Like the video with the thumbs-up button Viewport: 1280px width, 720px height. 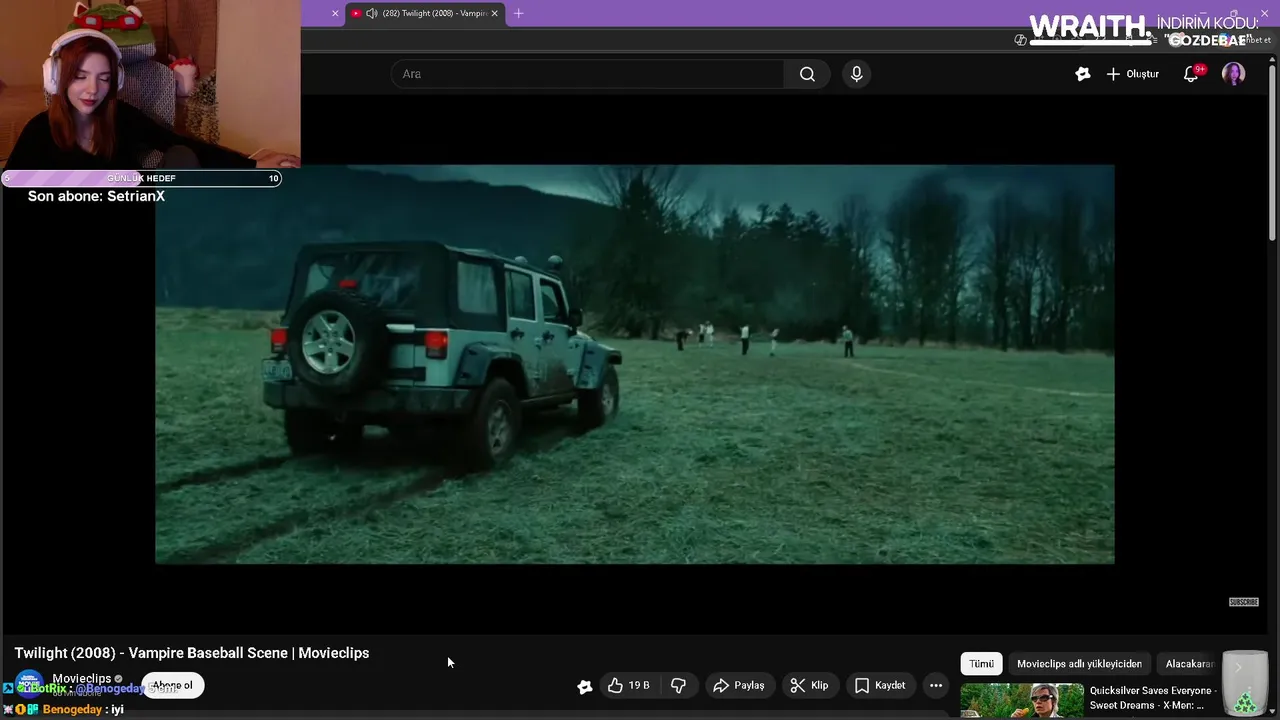pyautogui.click(x=629, y=685)
